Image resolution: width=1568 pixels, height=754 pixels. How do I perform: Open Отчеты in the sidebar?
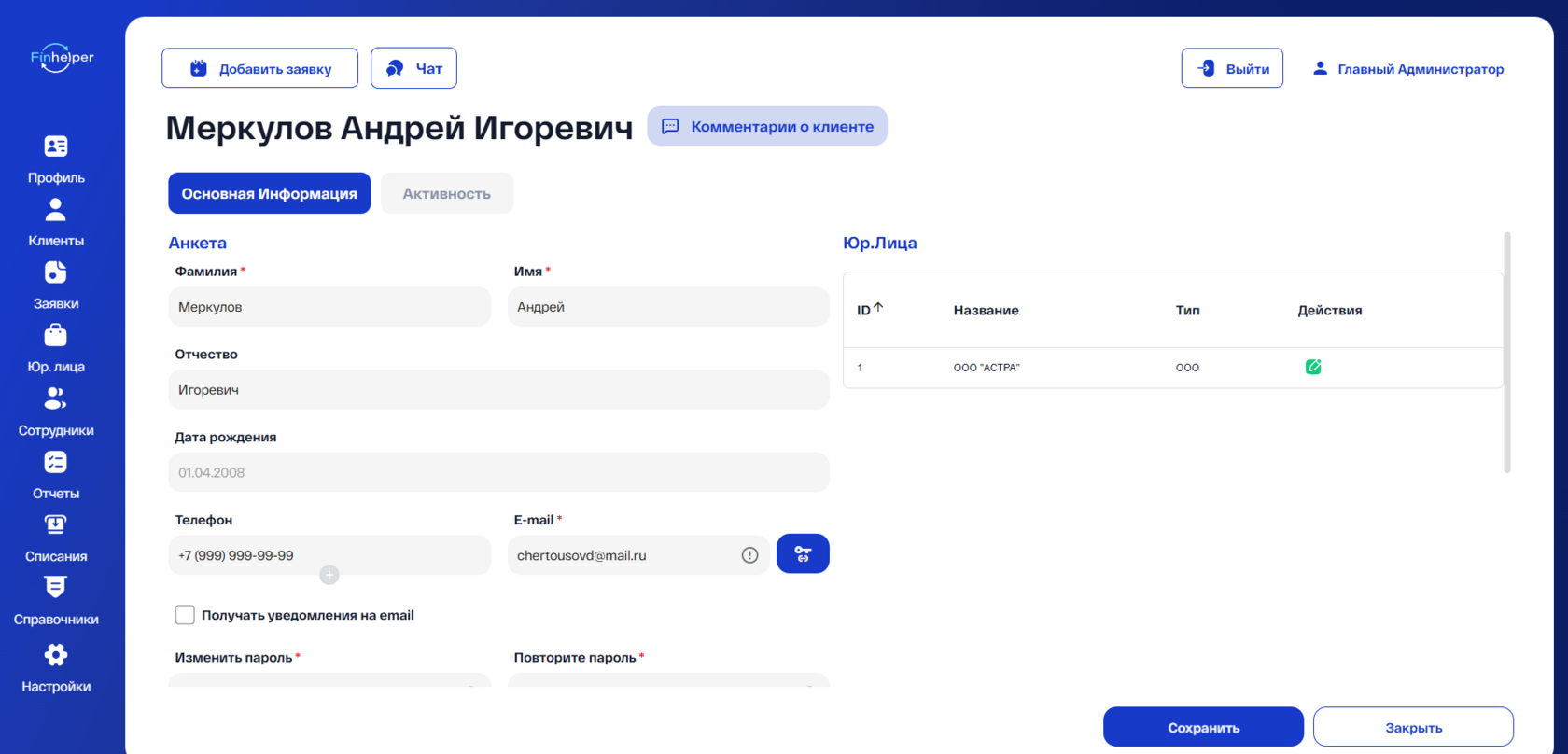point(56,475)
